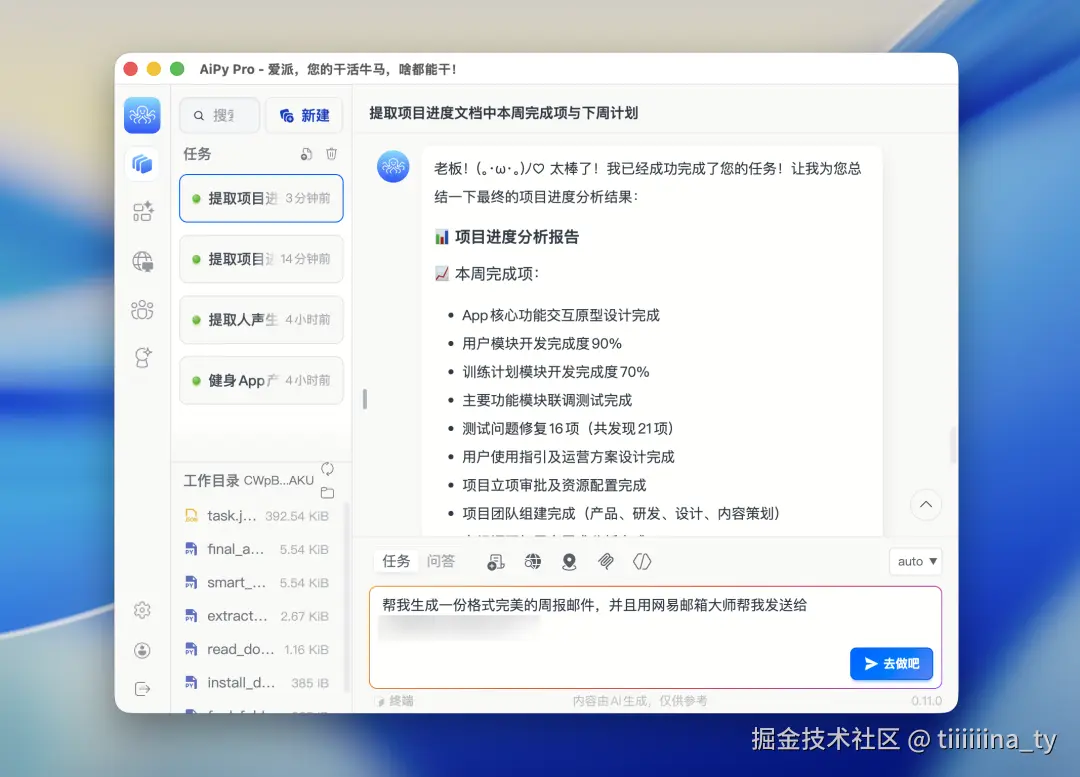This screenshot has width=1080, height=777.
Task: Start a new task with the 新建 button
Action: [x=304, y=115]
